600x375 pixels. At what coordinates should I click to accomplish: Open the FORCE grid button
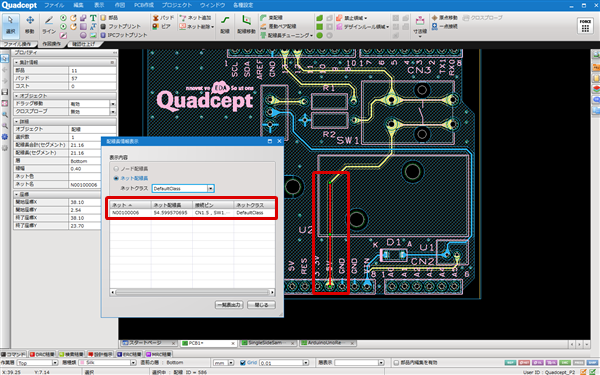coord(585,26)
